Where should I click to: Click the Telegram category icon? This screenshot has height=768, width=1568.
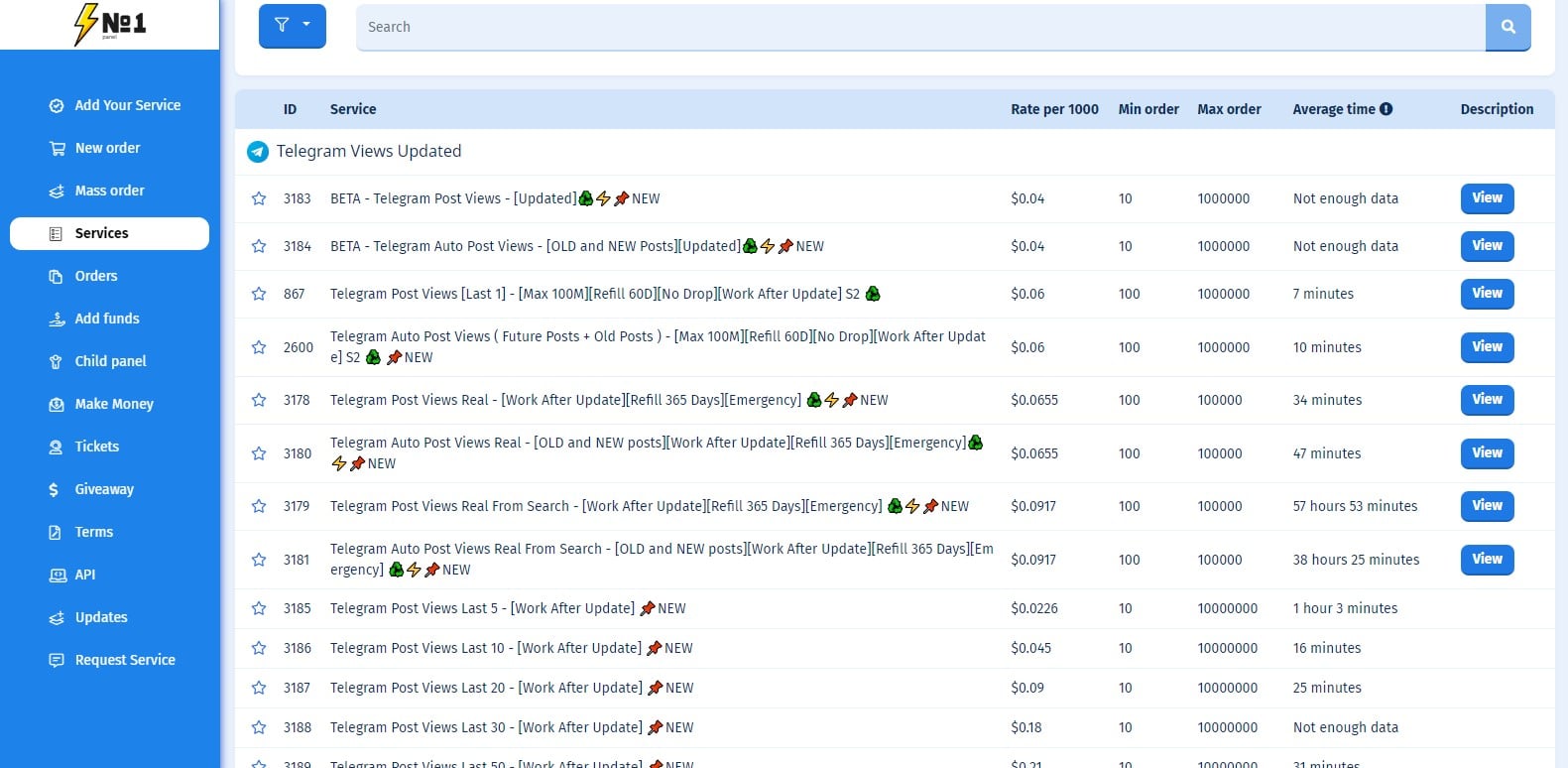(258, 152)
